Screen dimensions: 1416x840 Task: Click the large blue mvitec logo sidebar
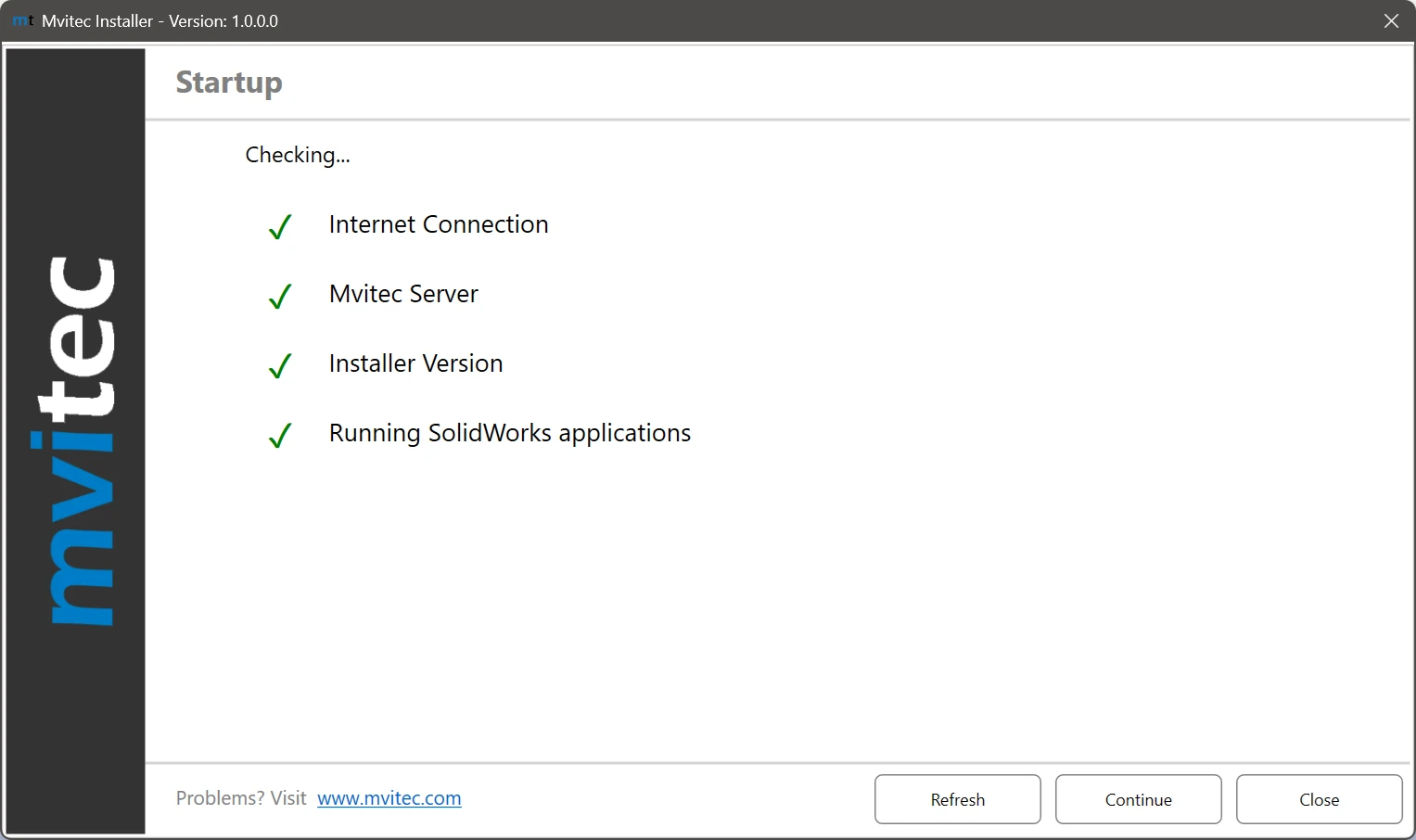point(74,436)
